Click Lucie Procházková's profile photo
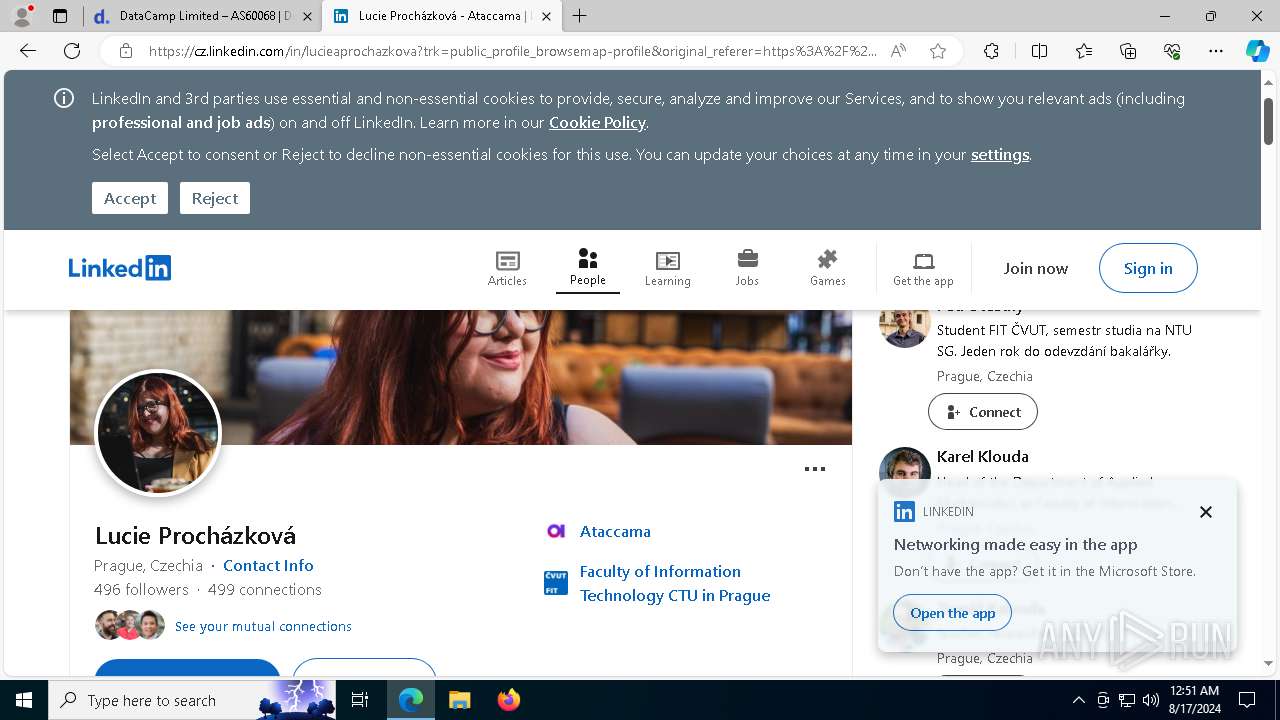Screen dimensions: 1280x720 pyautogui.click(x=158, y=433)
